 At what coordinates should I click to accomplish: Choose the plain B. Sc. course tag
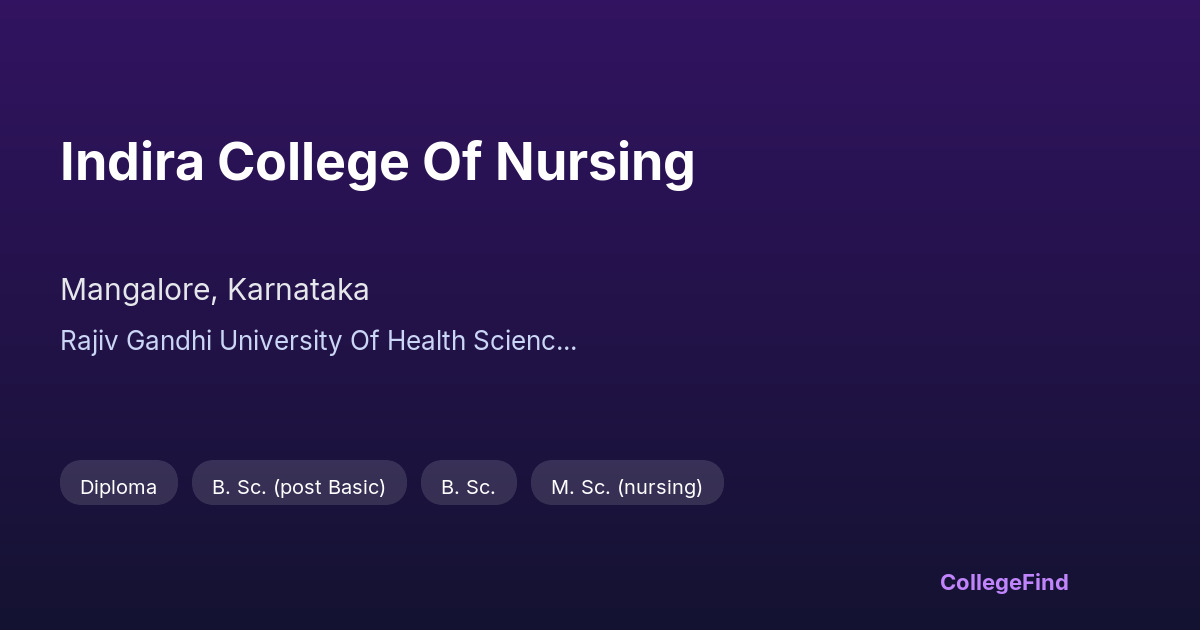coord(468,487)
